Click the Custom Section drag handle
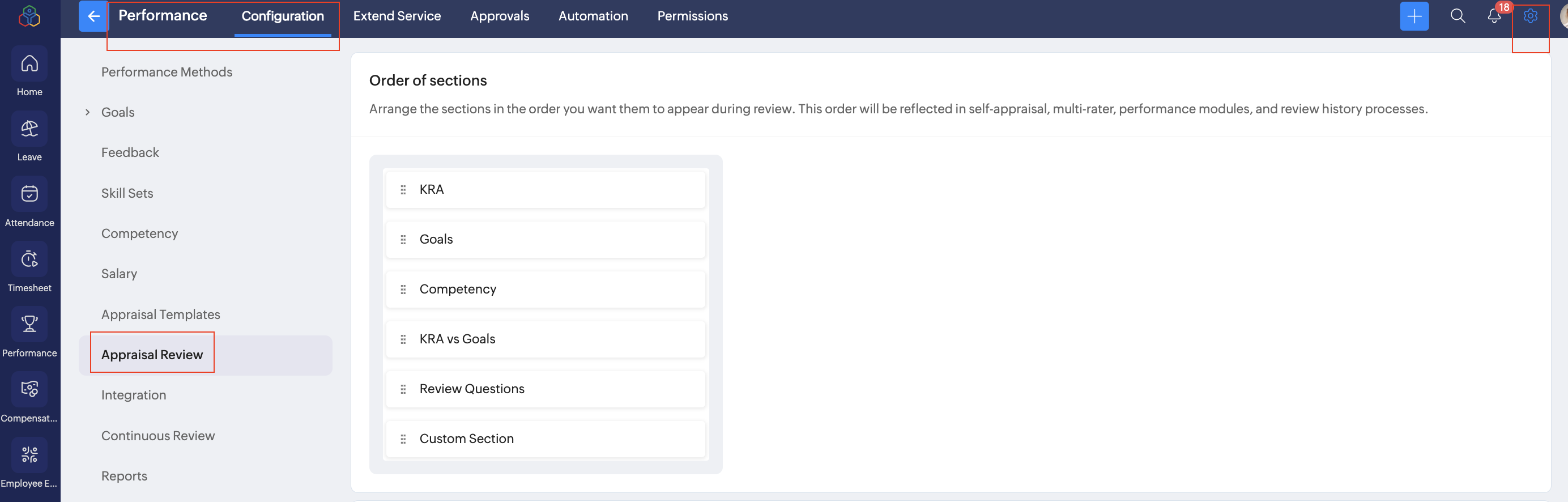1568x502 pixels. pyautogui.click(x=403, y=439)
